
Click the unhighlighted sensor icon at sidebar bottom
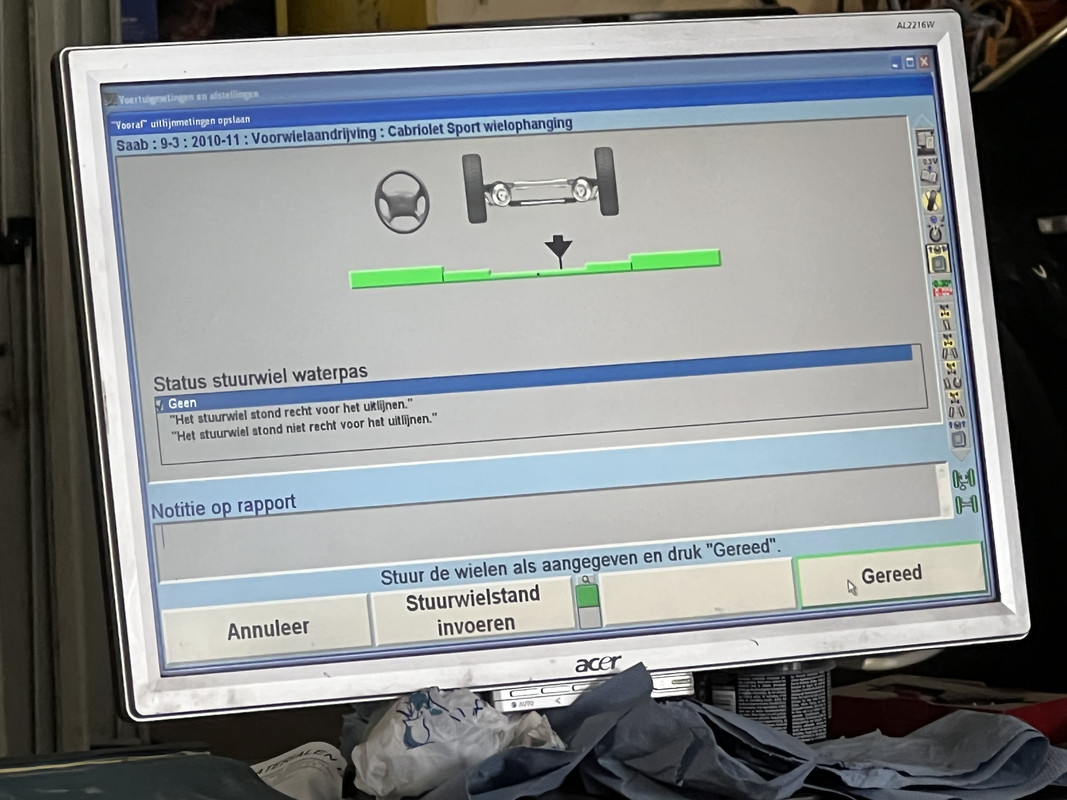(x=958, y=435)
